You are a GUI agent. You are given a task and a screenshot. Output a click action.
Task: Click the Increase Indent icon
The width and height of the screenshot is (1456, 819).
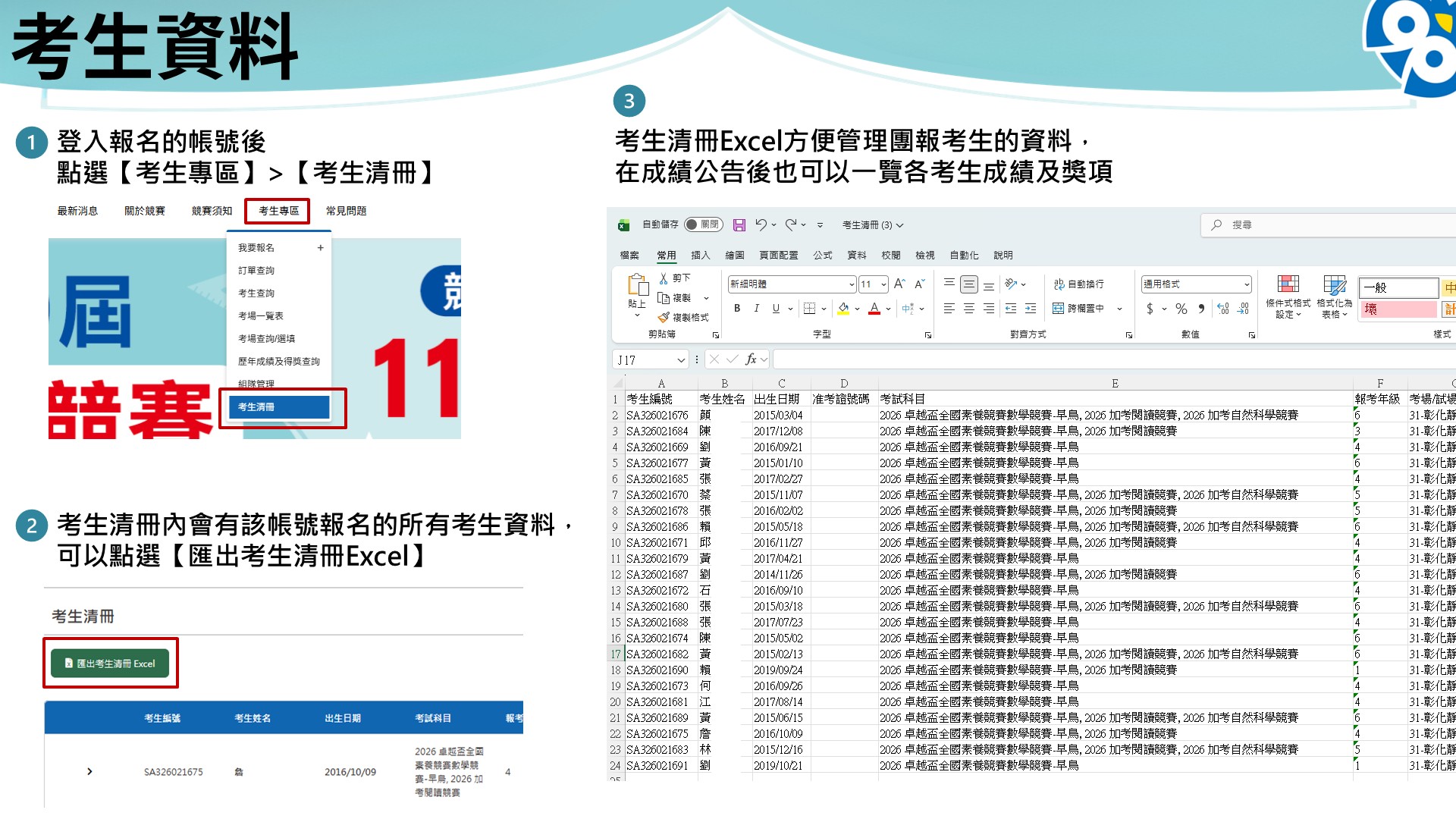click(x=1031, y=309)
